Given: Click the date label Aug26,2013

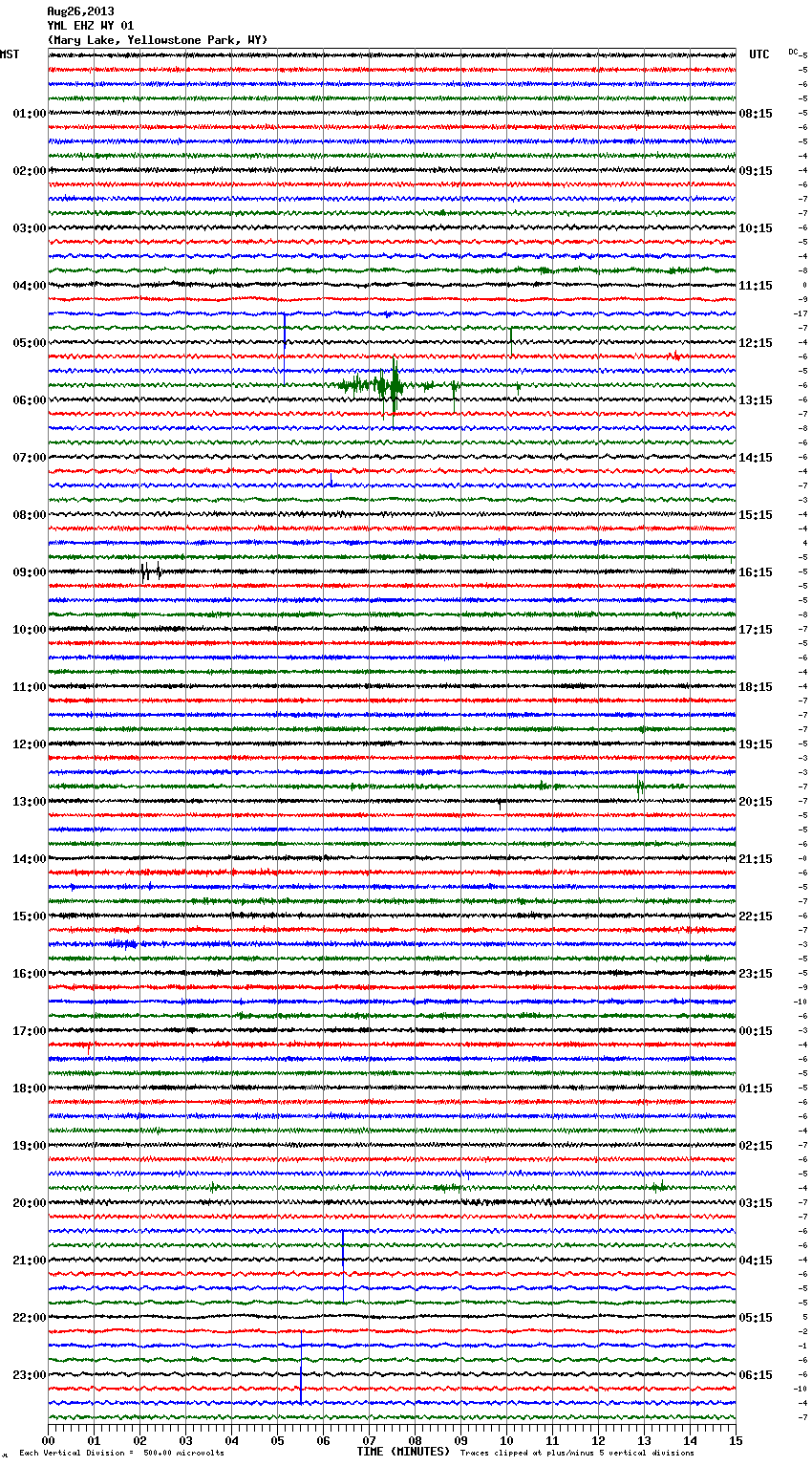Looking at the screenshot, I should (x=80, y=11).
